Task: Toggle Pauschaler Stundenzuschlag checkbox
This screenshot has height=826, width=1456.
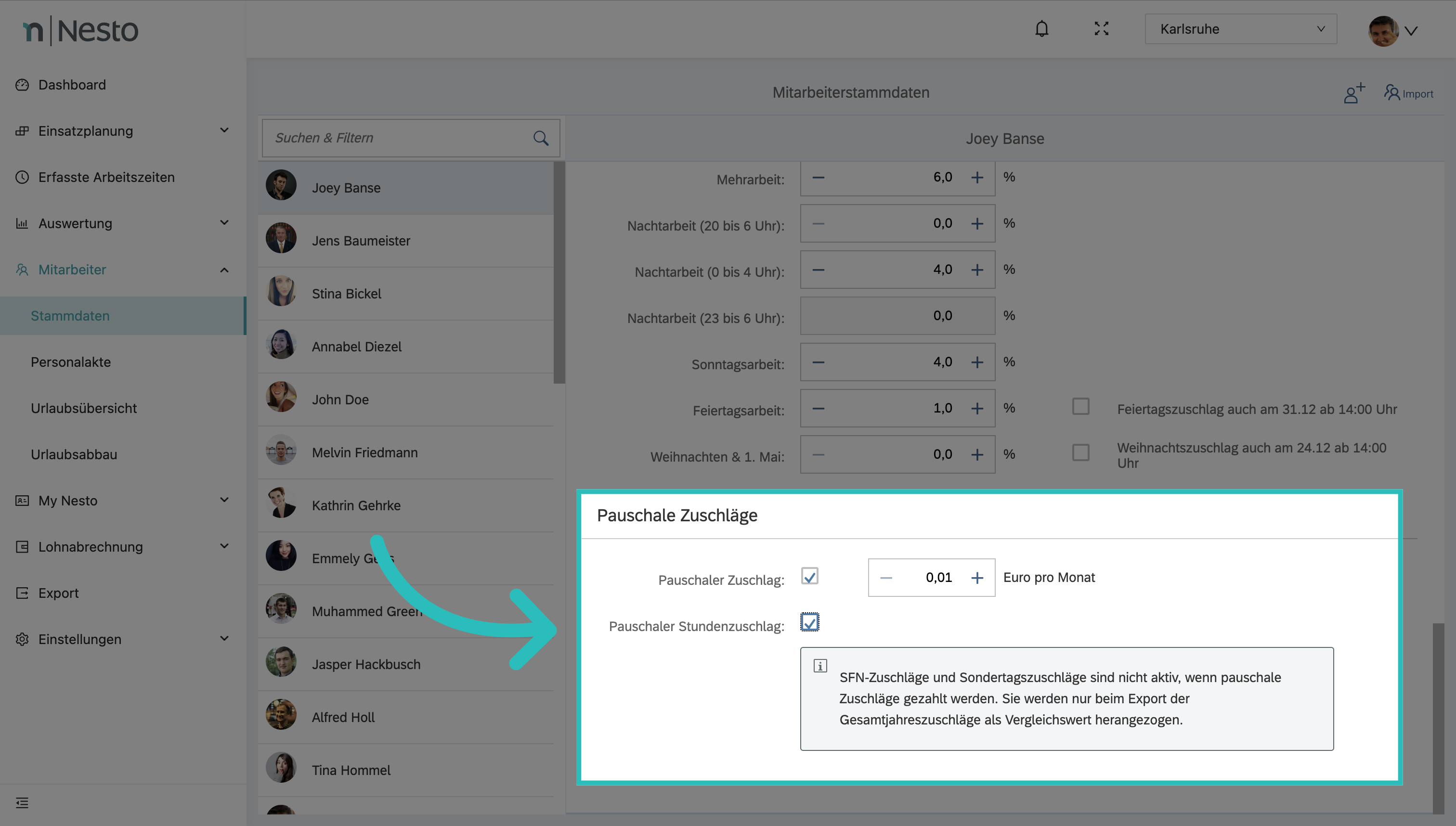Action: click(809, 623)
